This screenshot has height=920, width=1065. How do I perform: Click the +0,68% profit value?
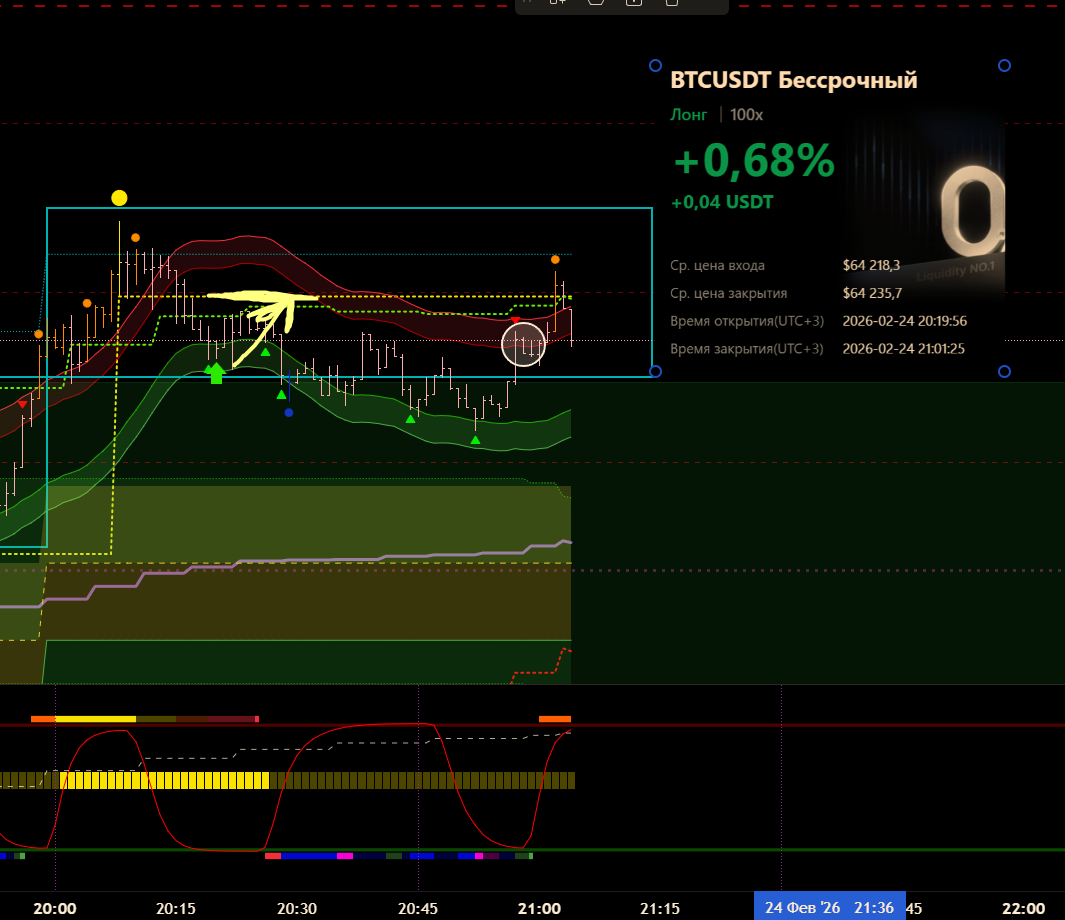point(753,161)
